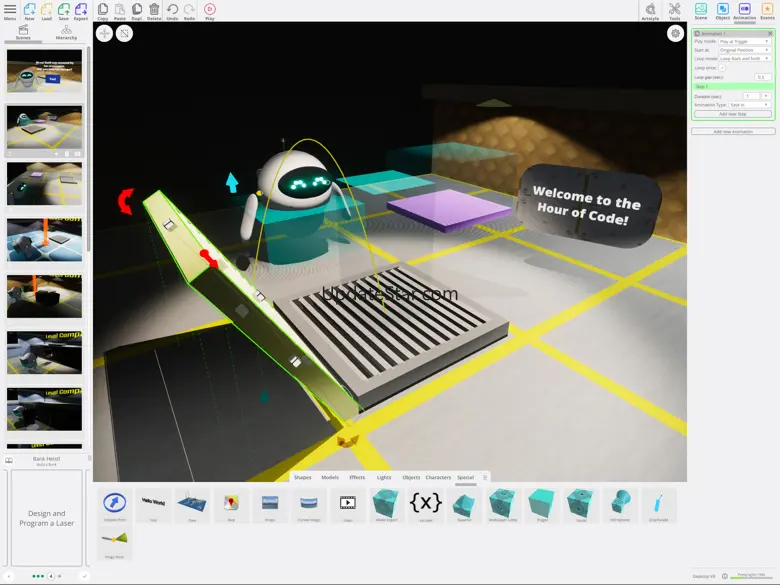The image size is (780, 585).
Task: Add a Video object
Action: pos(348,505)
